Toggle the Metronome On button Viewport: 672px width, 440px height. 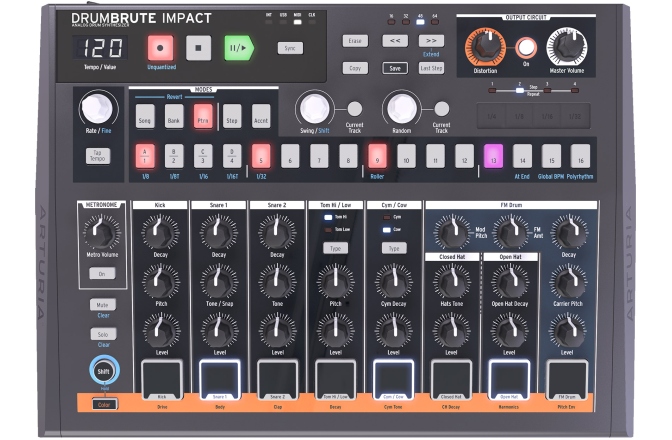click(102, 273)
